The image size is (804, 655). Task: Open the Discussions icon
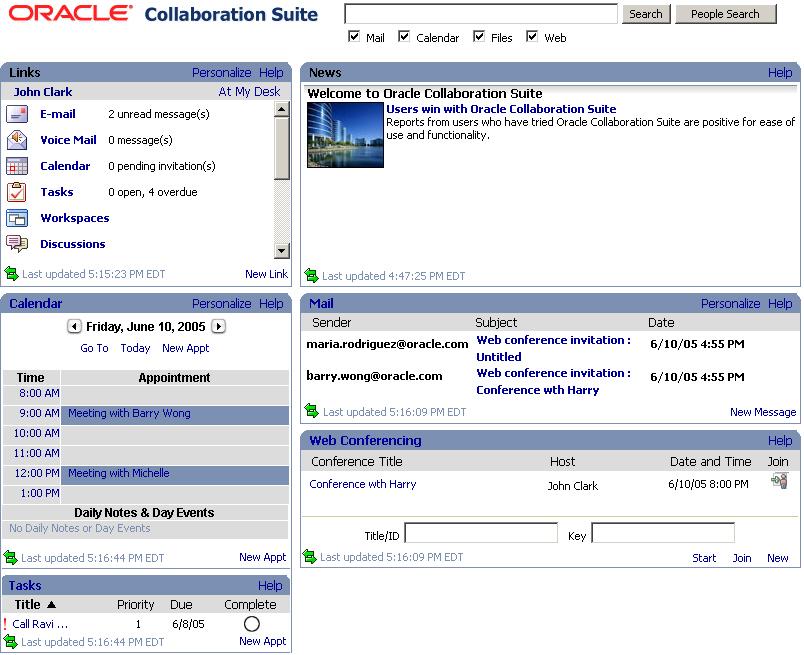17,244
